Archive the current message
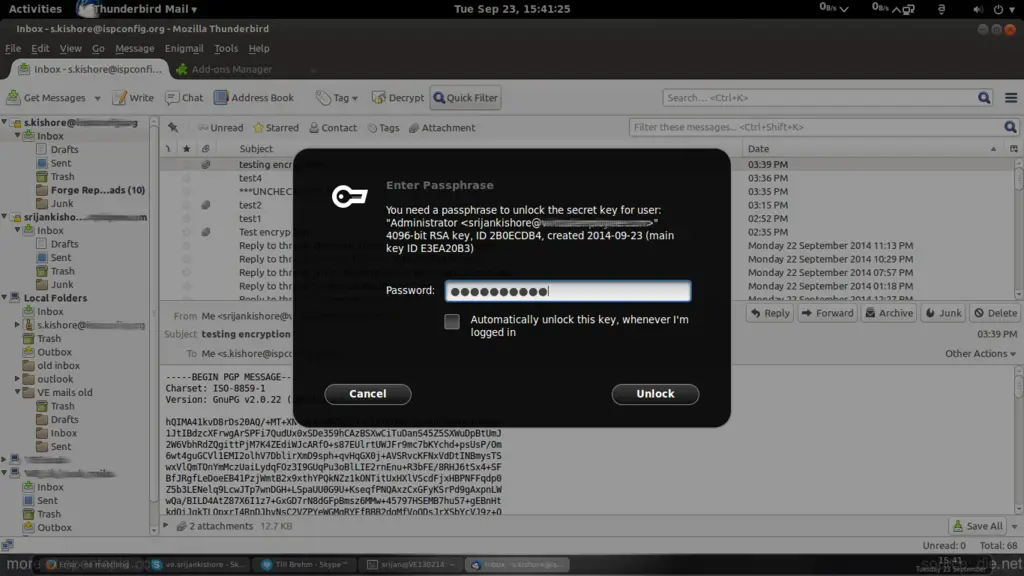This screenshot has width=1024, height=576. (889, 313)
